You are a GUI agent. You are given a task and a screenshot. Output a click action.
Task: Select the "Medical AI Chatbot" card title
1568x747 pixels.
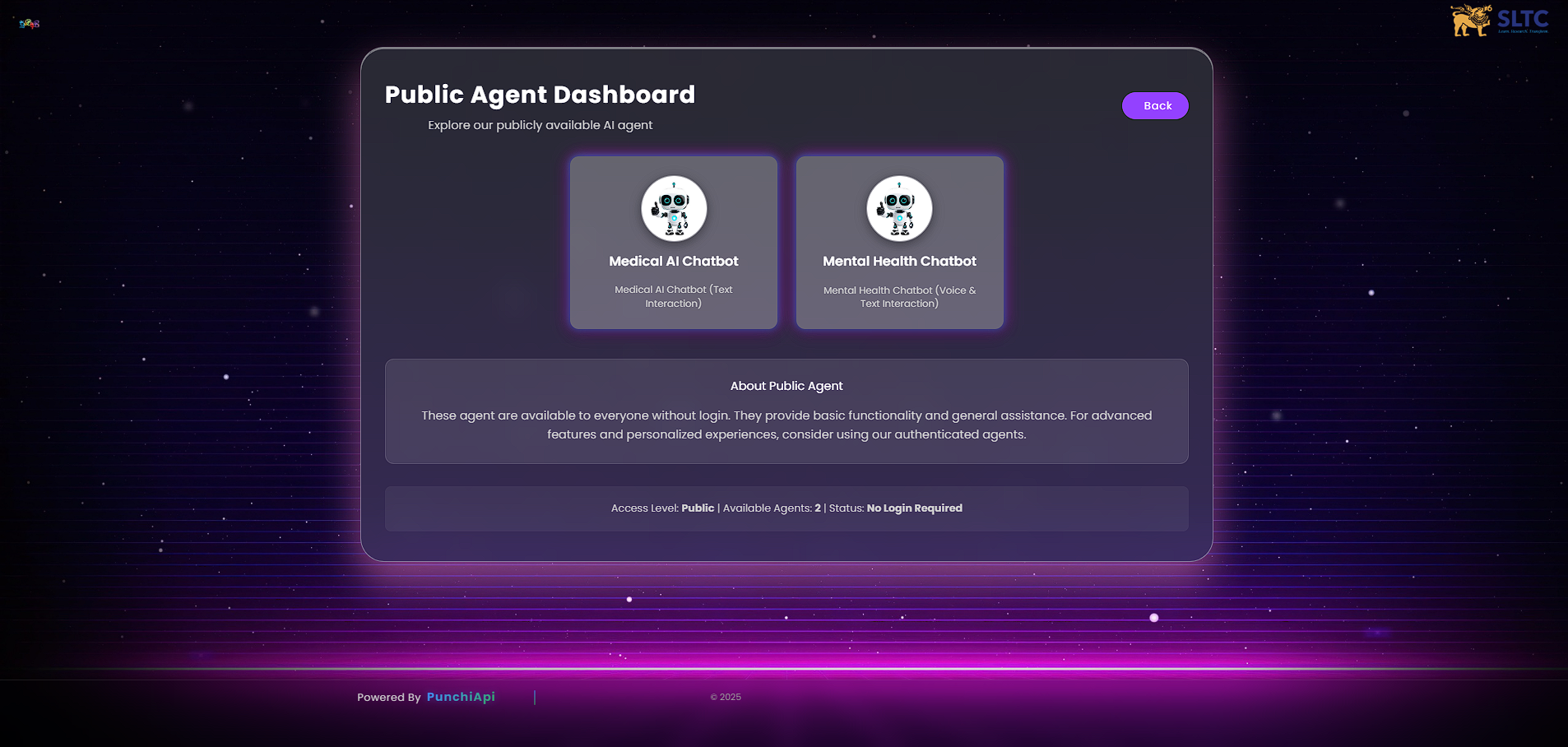[x=673, y=261]
